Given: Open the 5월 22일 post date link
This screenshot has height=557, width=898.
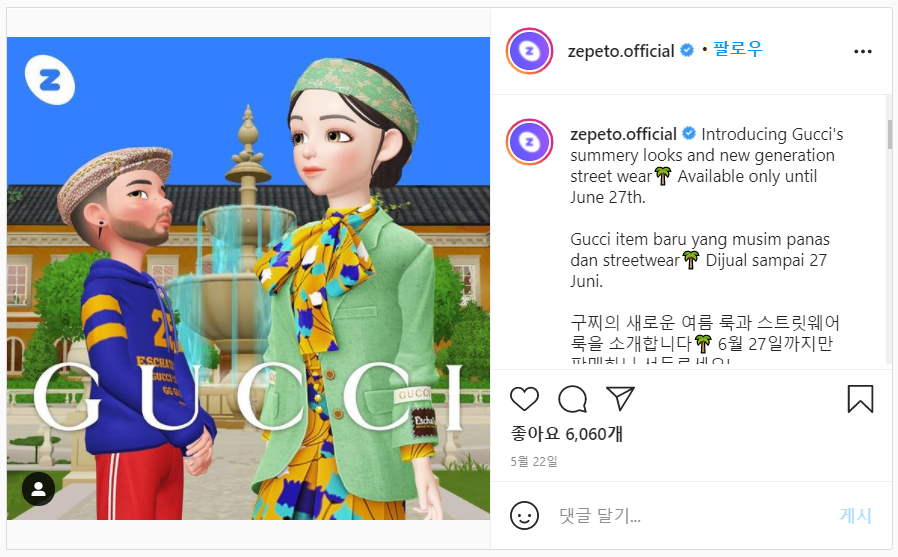Looking at the screenshot, I should click(534, 461).
